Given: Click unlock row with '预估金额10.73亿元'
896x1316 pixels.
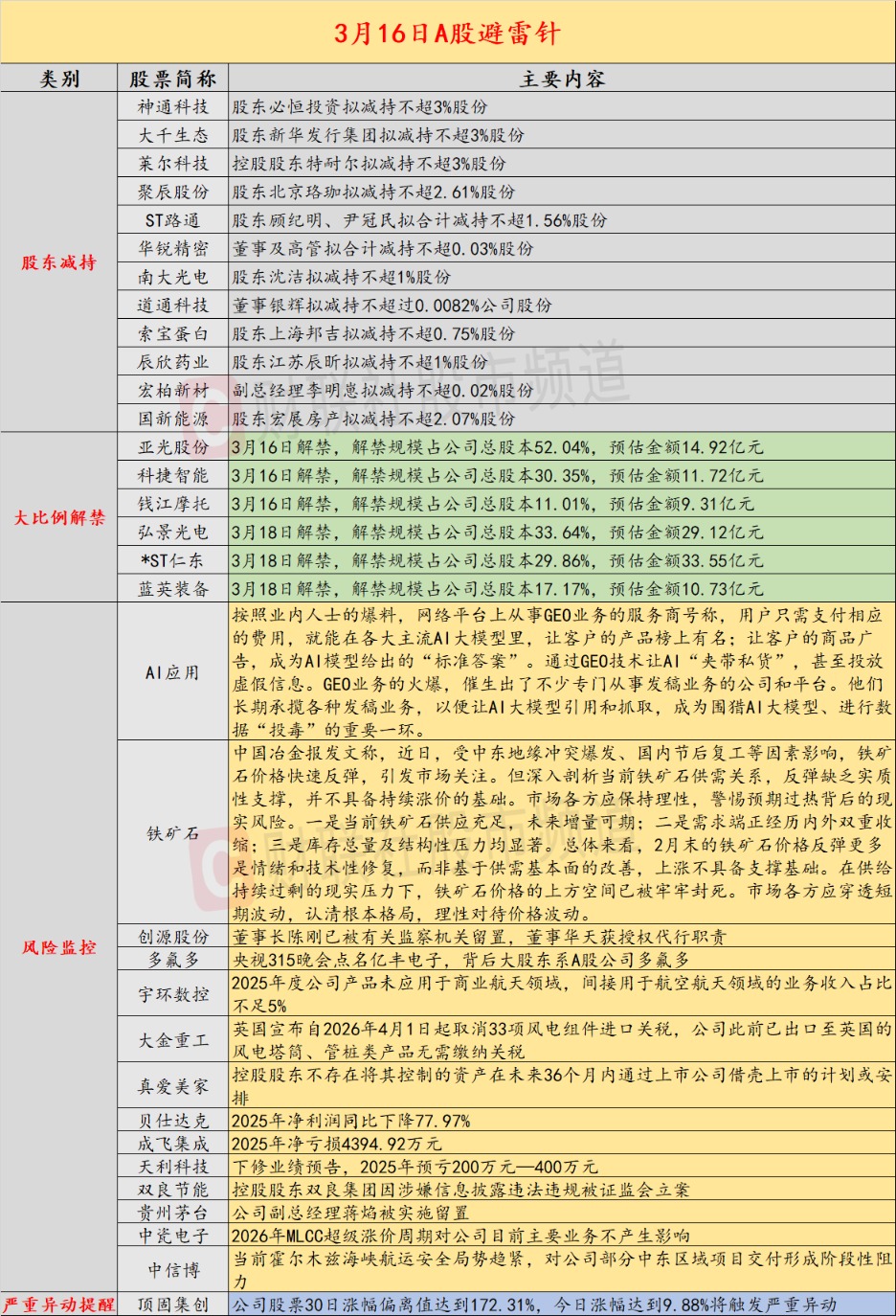Looking at the screenshot, I should click(x=562, y=588).
